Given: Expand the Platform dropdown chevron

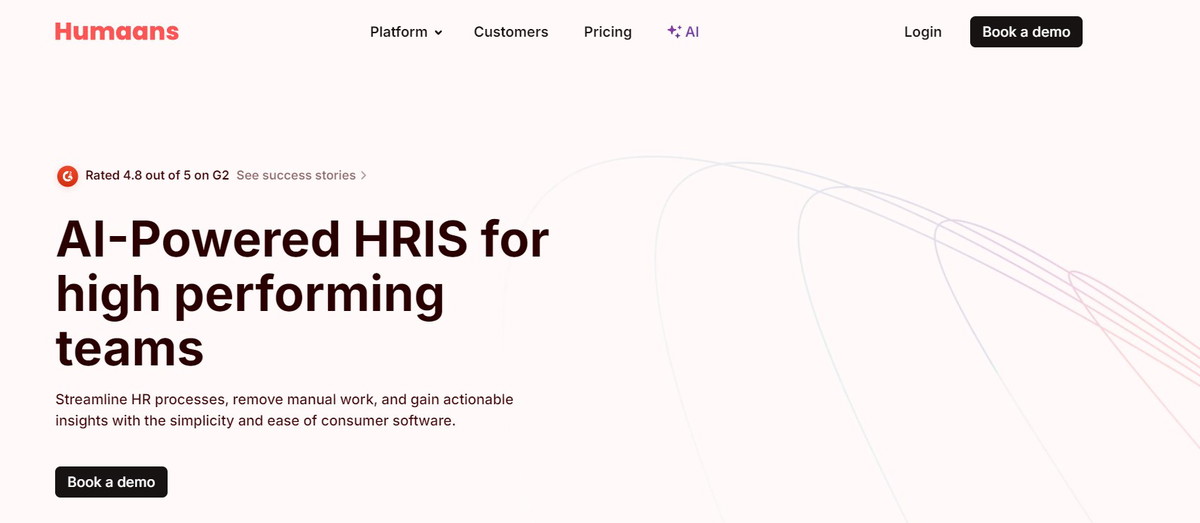Looking at the screenshot, I should tap(438, 33).
